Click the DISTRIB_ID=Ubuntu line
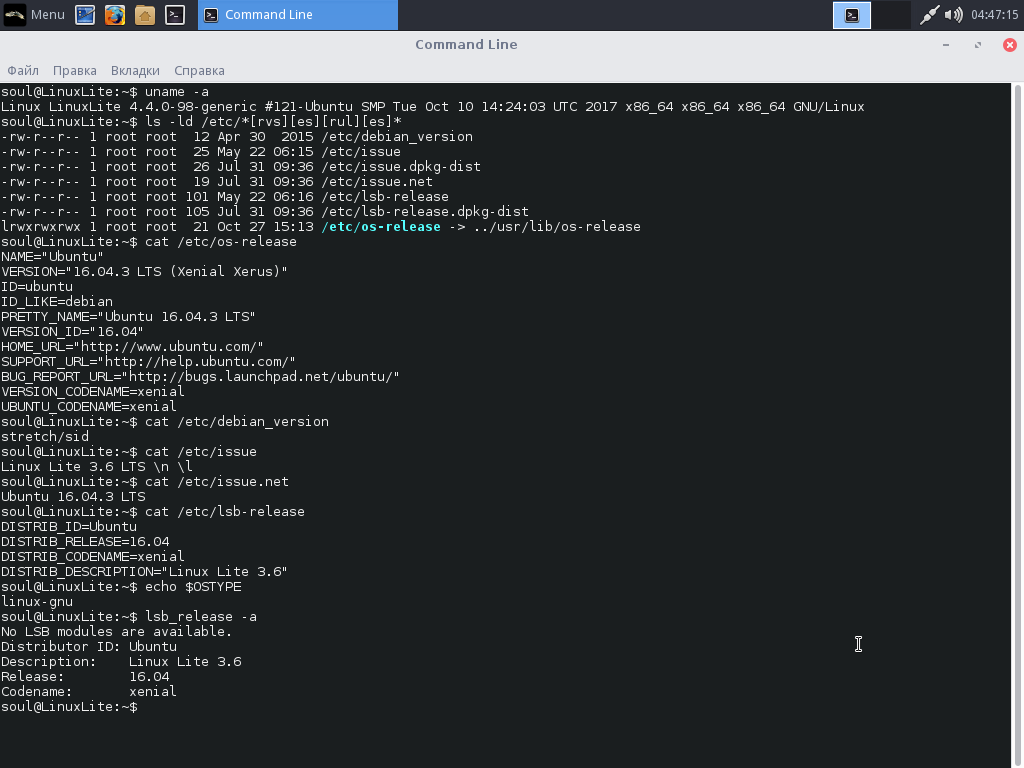 [69, 527]
